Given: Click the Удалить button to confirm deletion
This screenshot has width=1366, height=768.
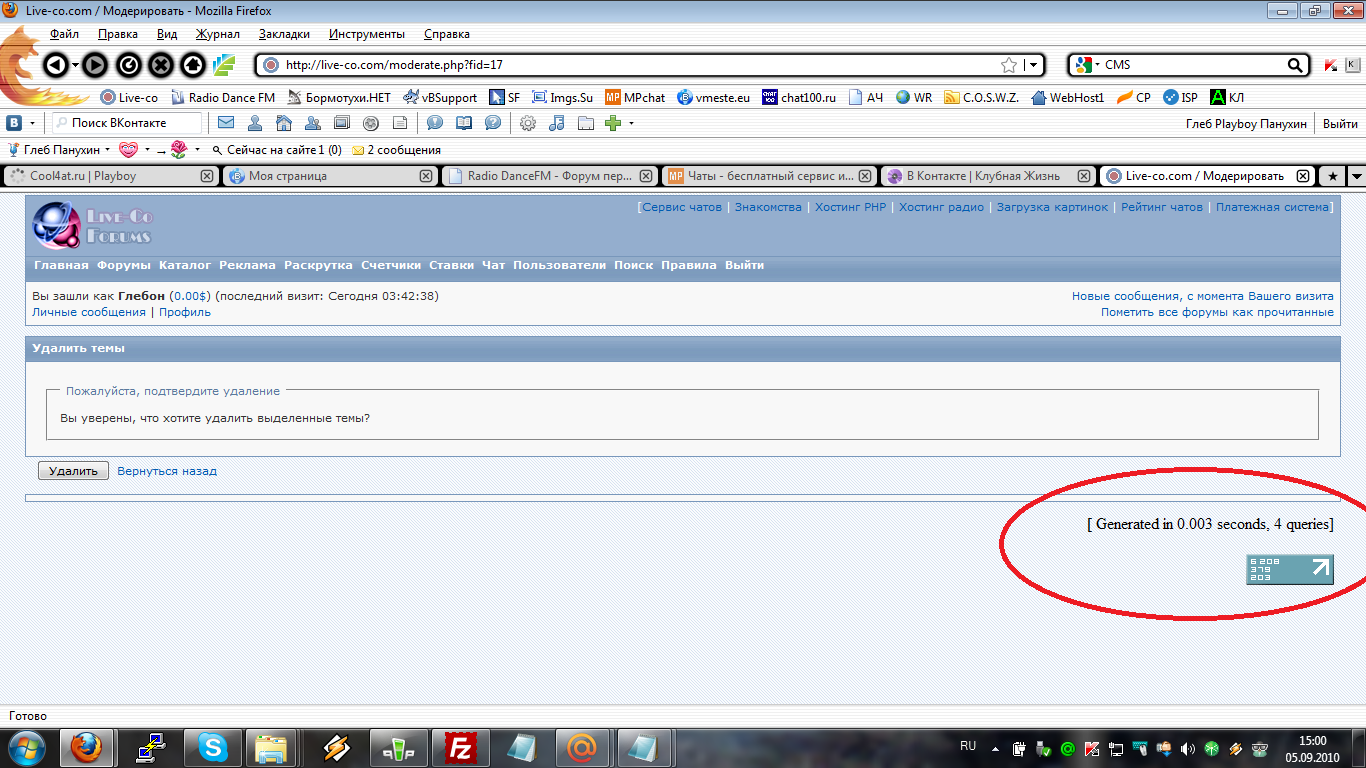Looking at the screenshot, I should 73,471.
